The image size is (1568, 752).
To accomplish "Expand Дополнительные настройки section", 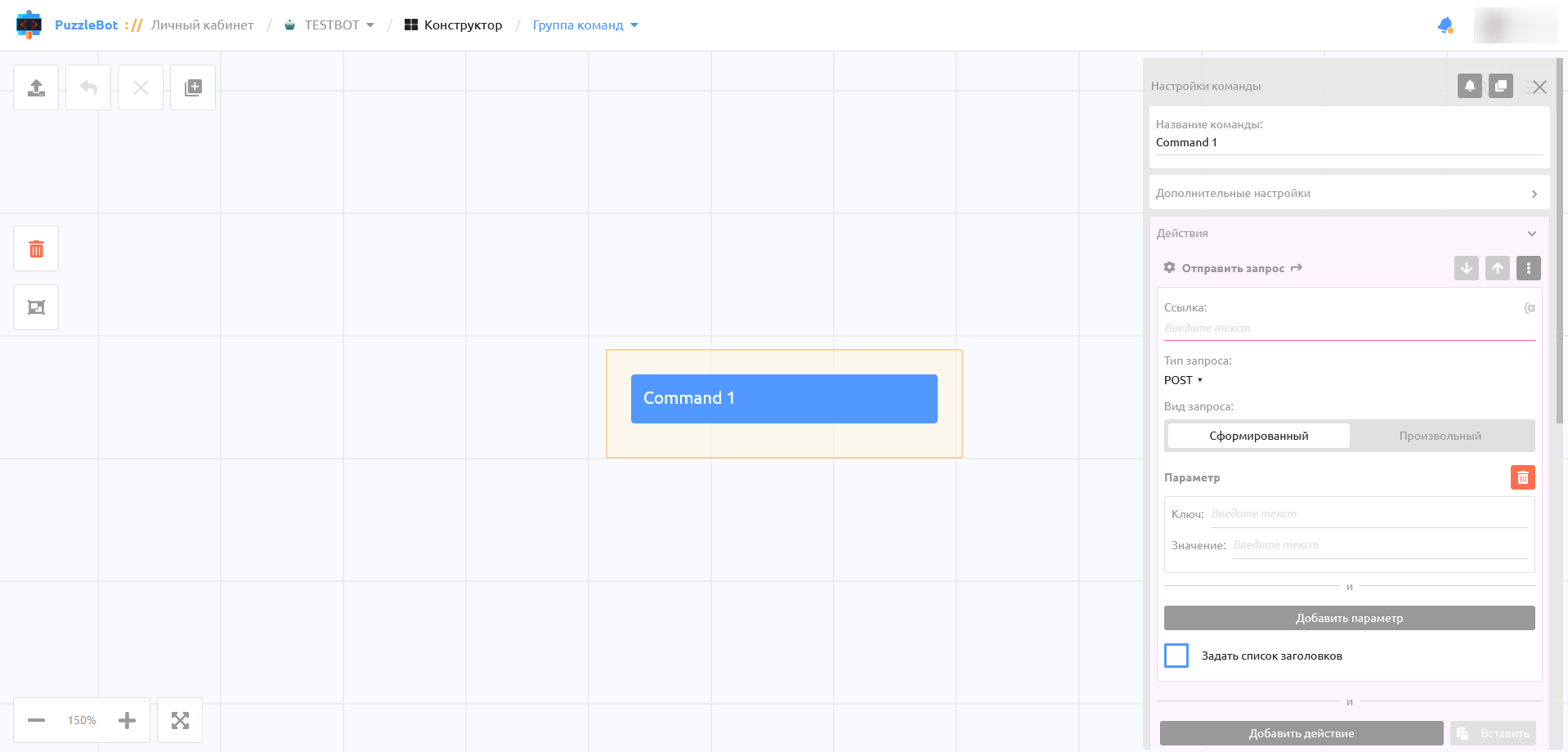I will (1349, 194).
